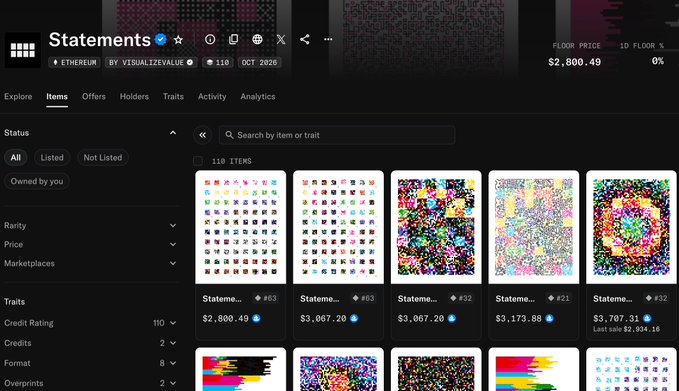Click the ETHEREUM chain badge
The width and height of the screenshot is (679, 391).
74,62
